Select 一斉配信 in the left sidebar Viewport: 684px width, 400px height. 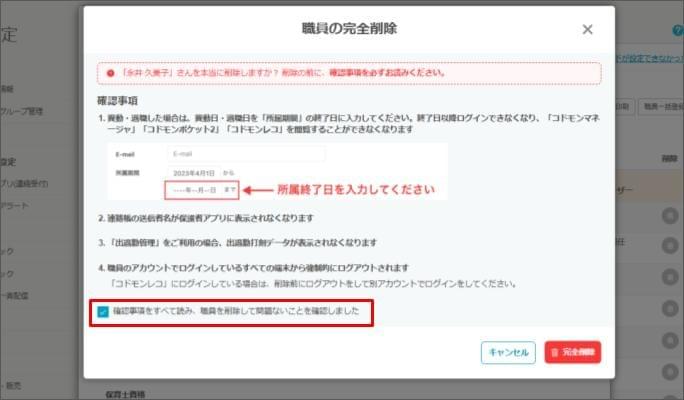pyautogui.click(x=15, y=296)
